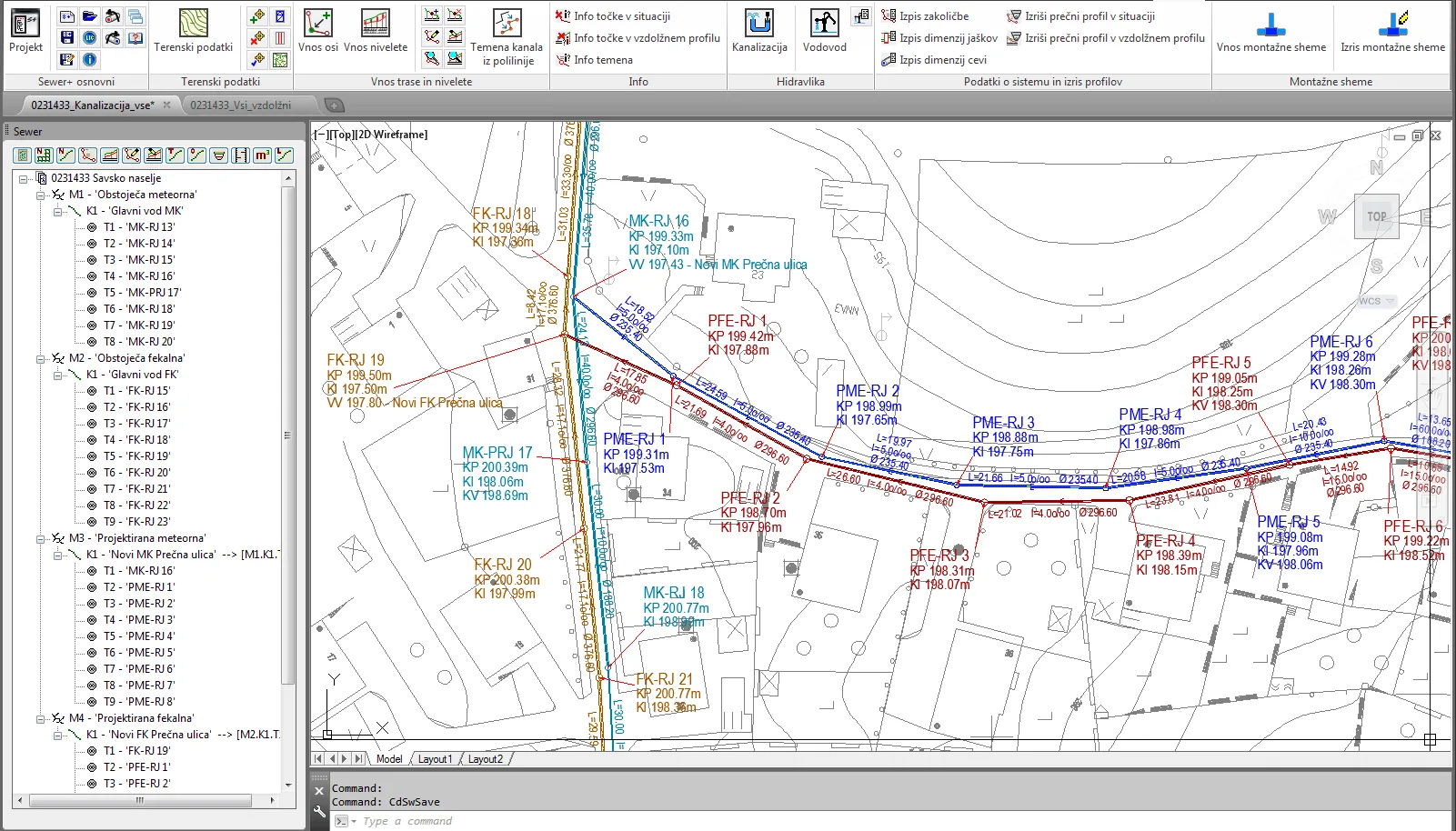Click the m³ volume icon in Sewer panel
Image resolution: width=1456 pixels, height=831 pixels.
tap(262, 155)
